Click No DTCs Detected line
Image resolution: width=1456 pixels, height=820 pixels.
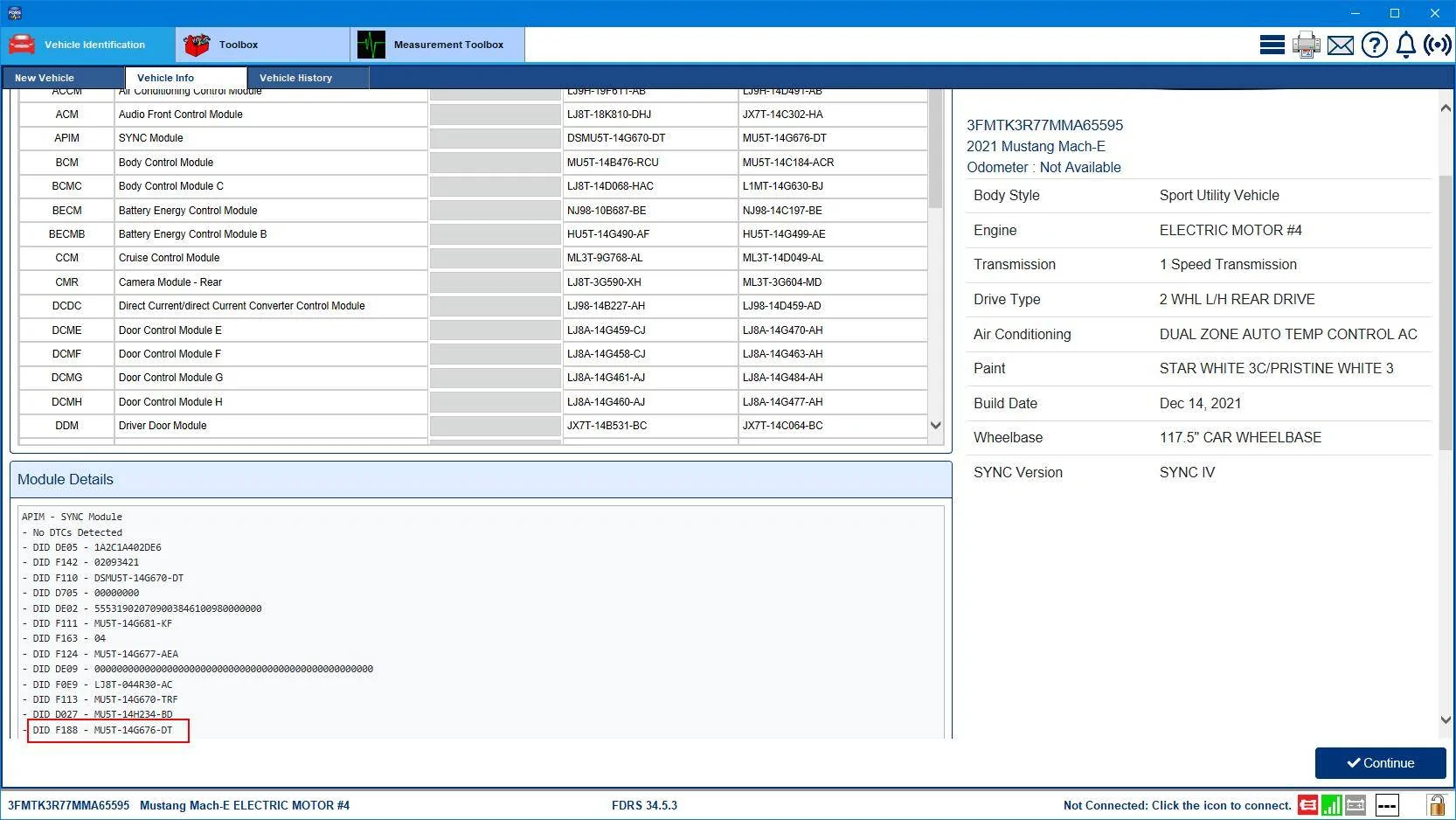pyautogui.click(x=73, y=532)
